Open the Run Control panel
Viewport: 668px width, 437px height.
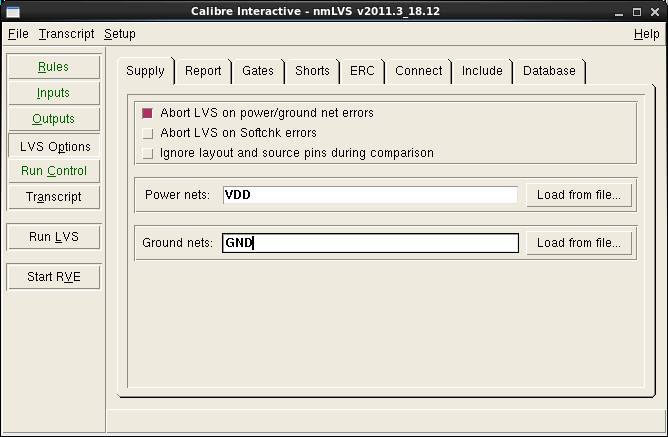click(54, 171)
